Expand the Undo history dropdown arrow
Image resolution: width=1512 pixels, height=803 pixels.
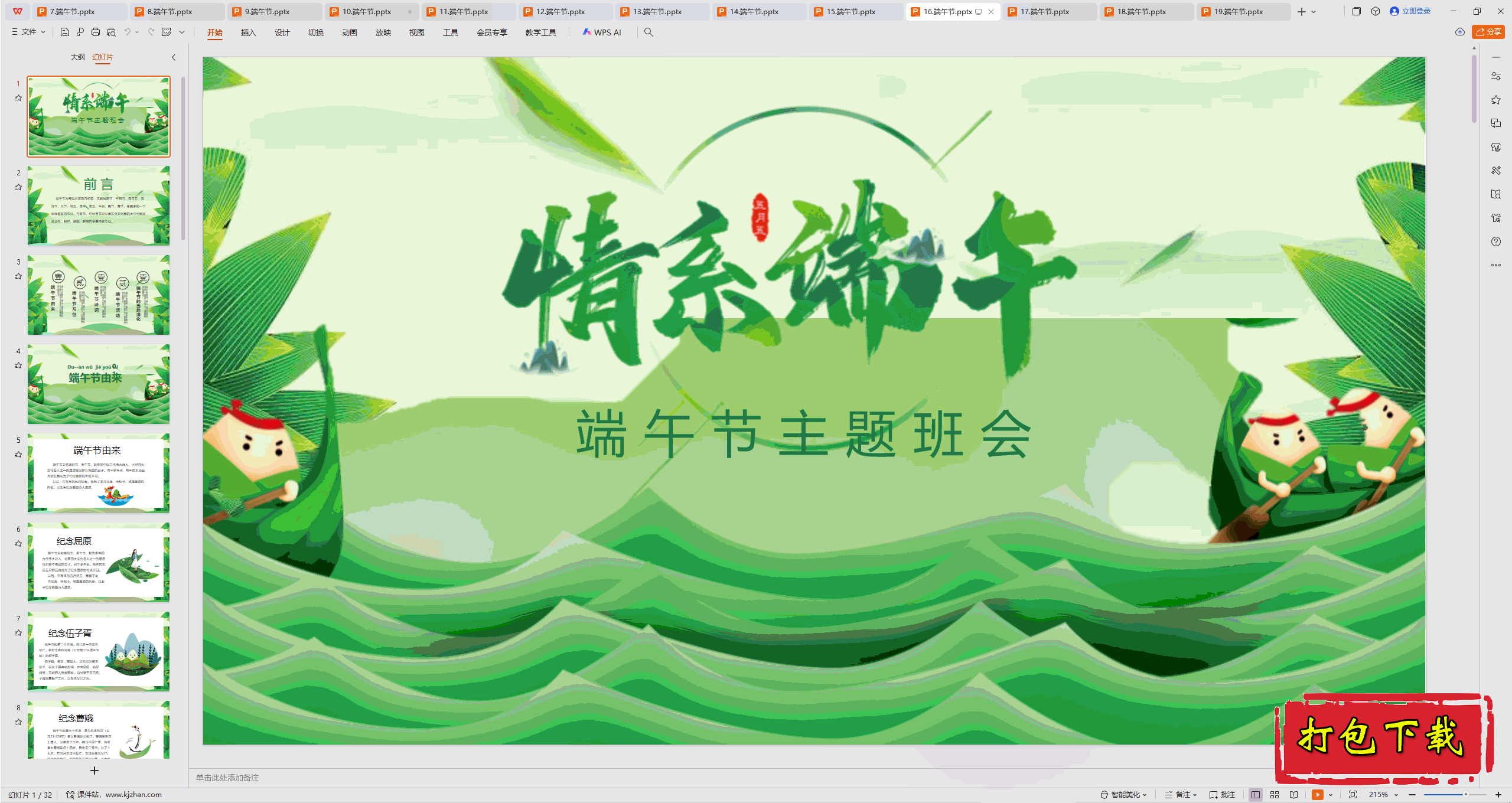pos(137,32)
